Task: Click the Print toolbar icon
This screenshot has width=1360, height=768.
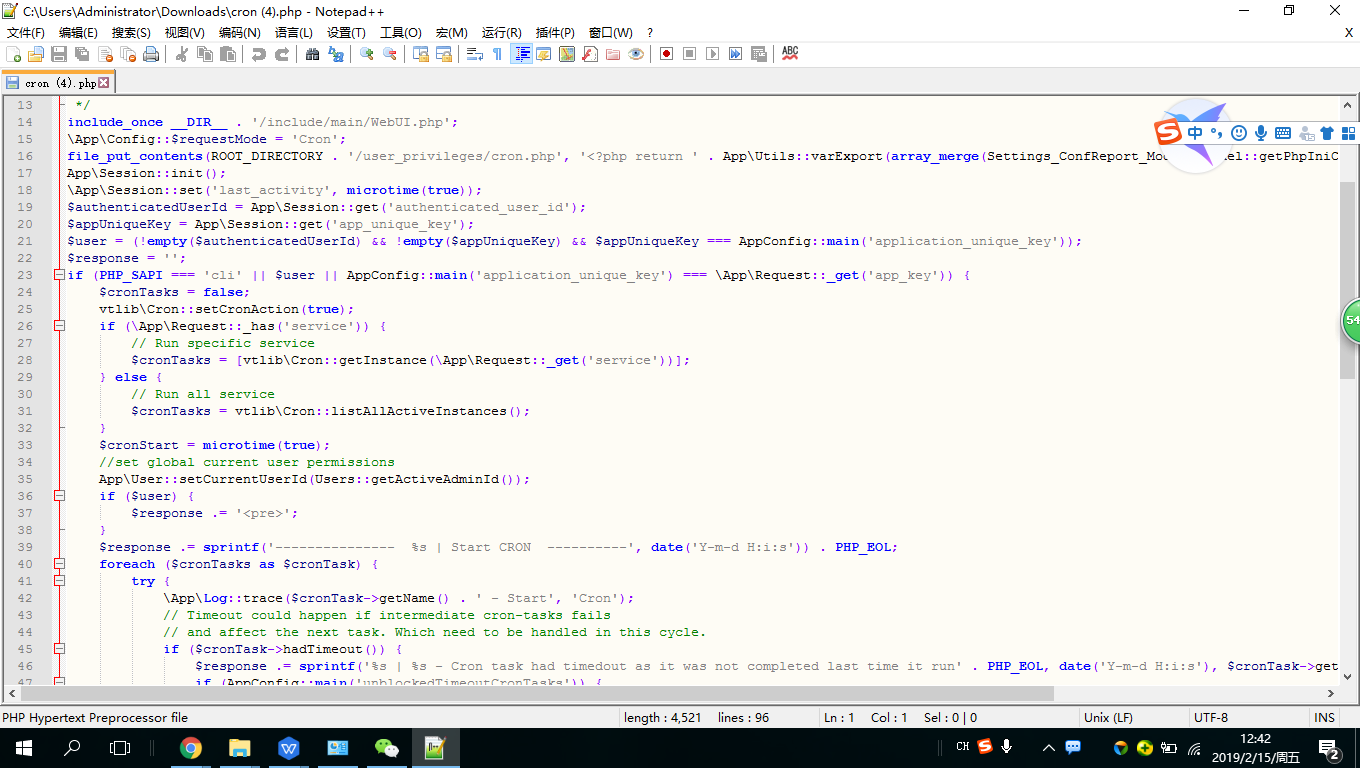Action: tap(150, 54)
